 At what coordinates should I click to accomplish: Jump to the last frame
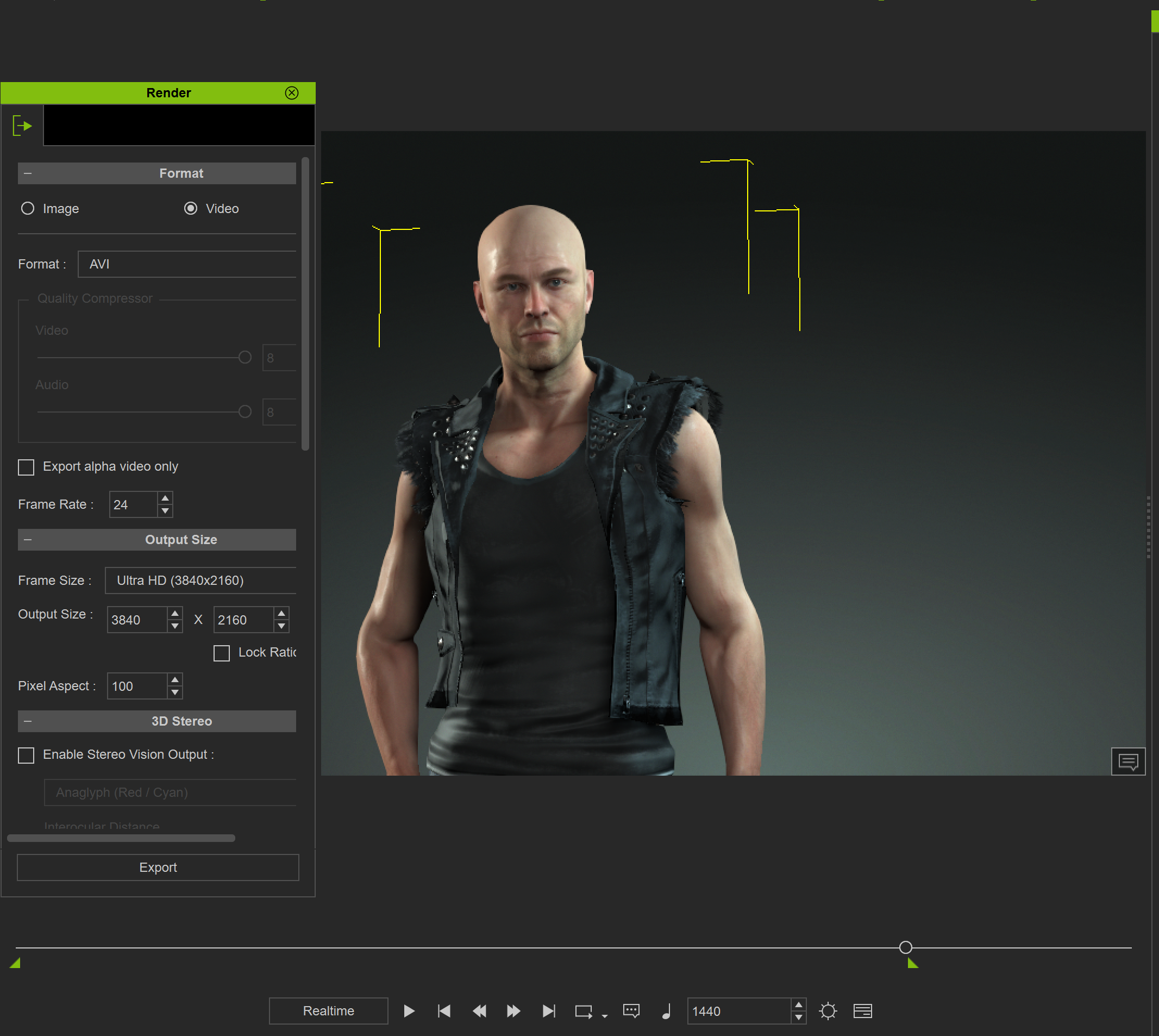[548, 1011]
